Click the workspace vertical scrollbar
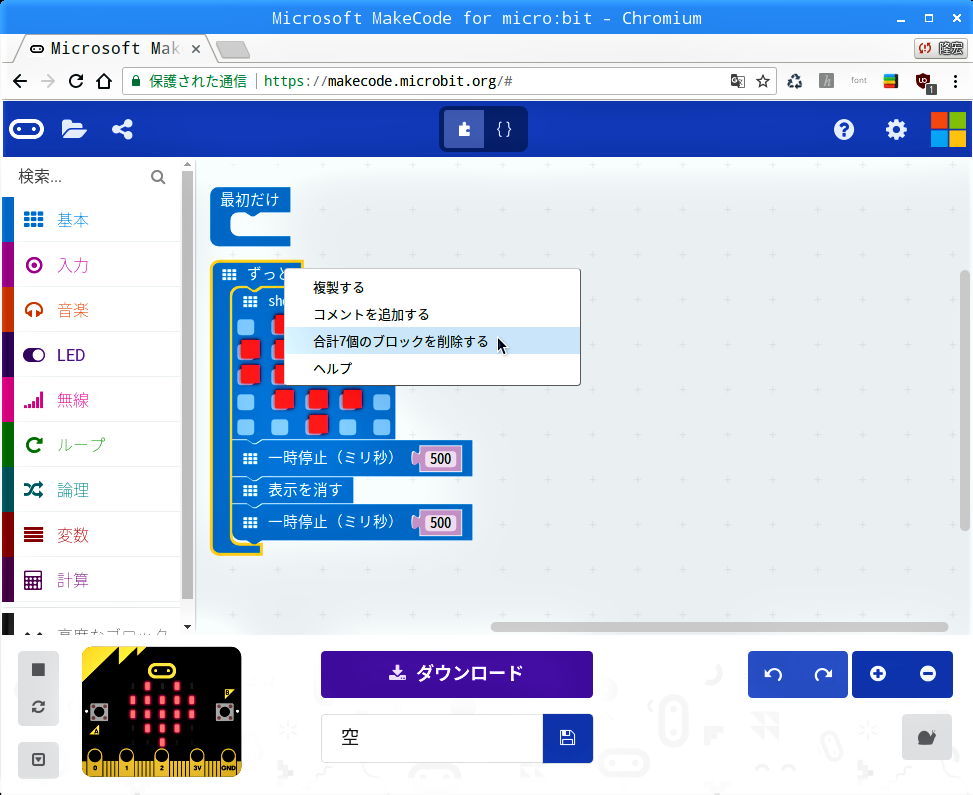This screenshot has width=973, height=795. [964, 400]
